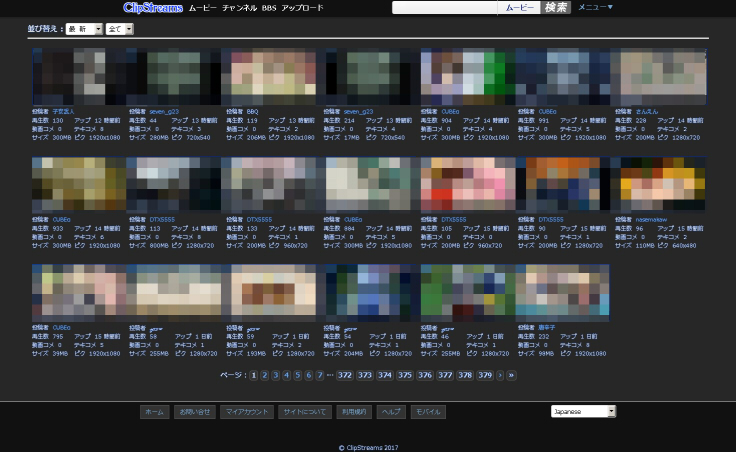Screen dimensions: 736x452
Task: Open DTX5555 thumbnail with 105 views
Action: (x=468, y=184)
